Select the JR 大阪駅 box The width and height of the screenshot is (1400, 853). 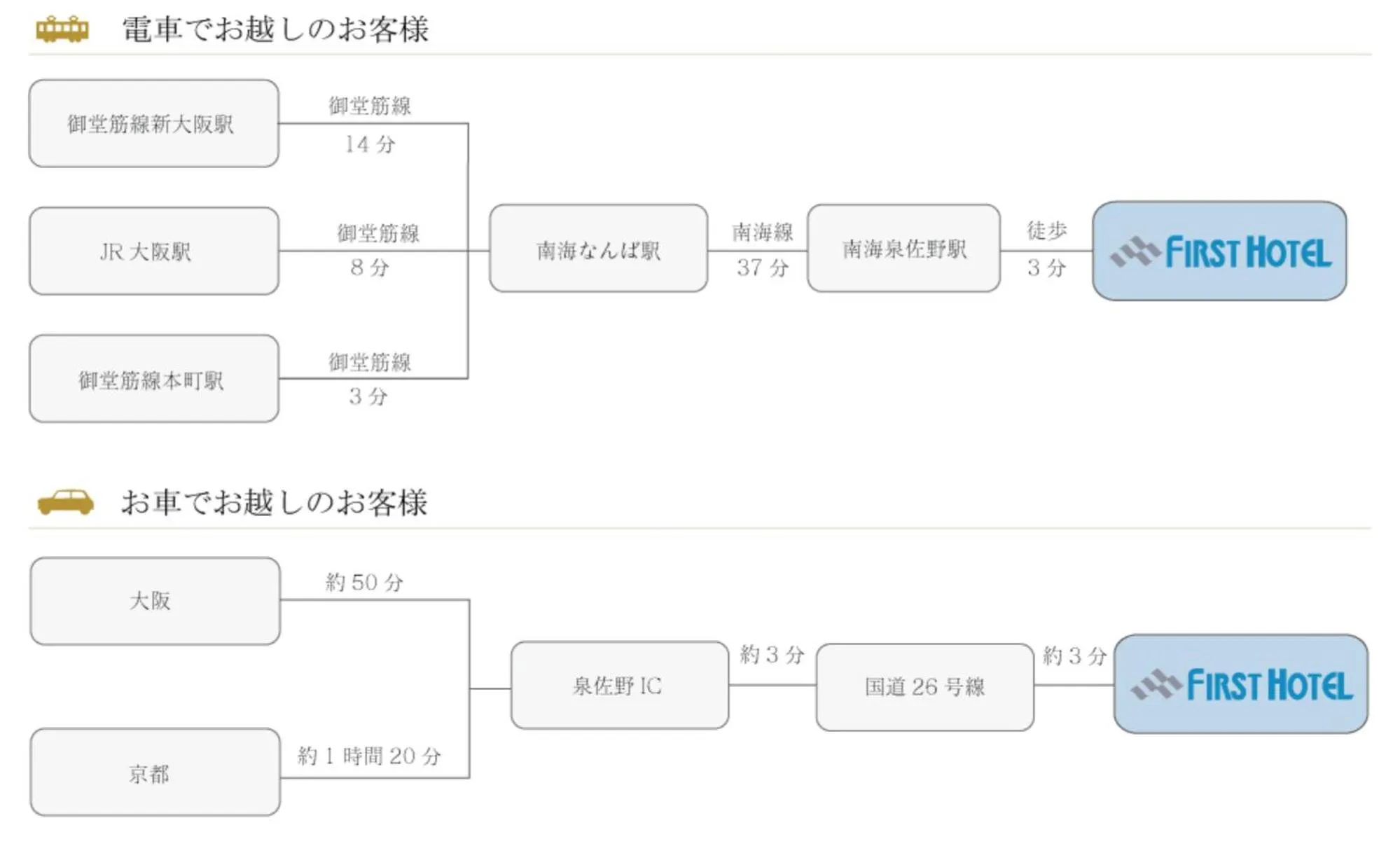click(153, 251)
